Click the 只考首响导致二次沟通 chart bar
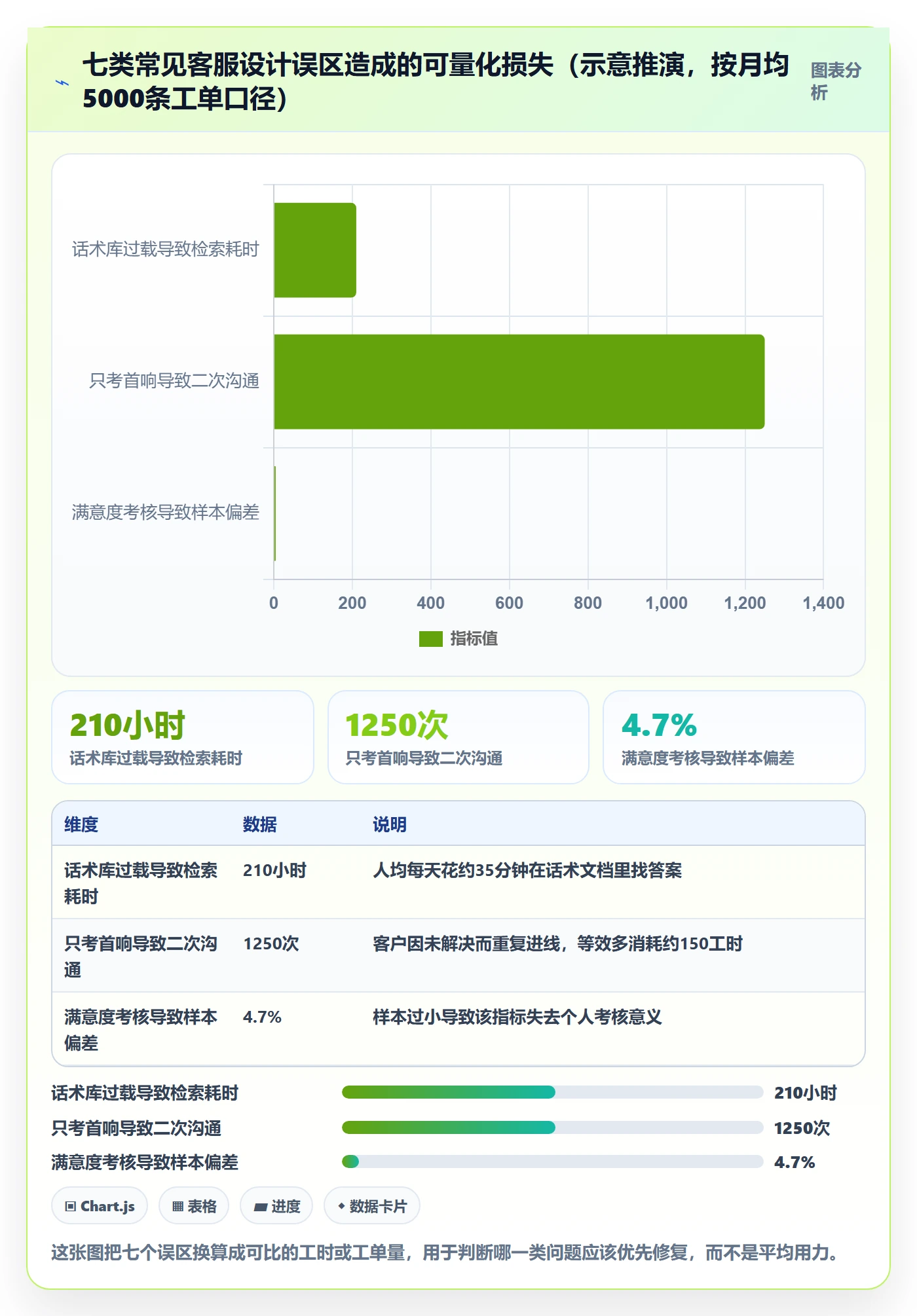The image size is (917, 1316). click(519, 382)
